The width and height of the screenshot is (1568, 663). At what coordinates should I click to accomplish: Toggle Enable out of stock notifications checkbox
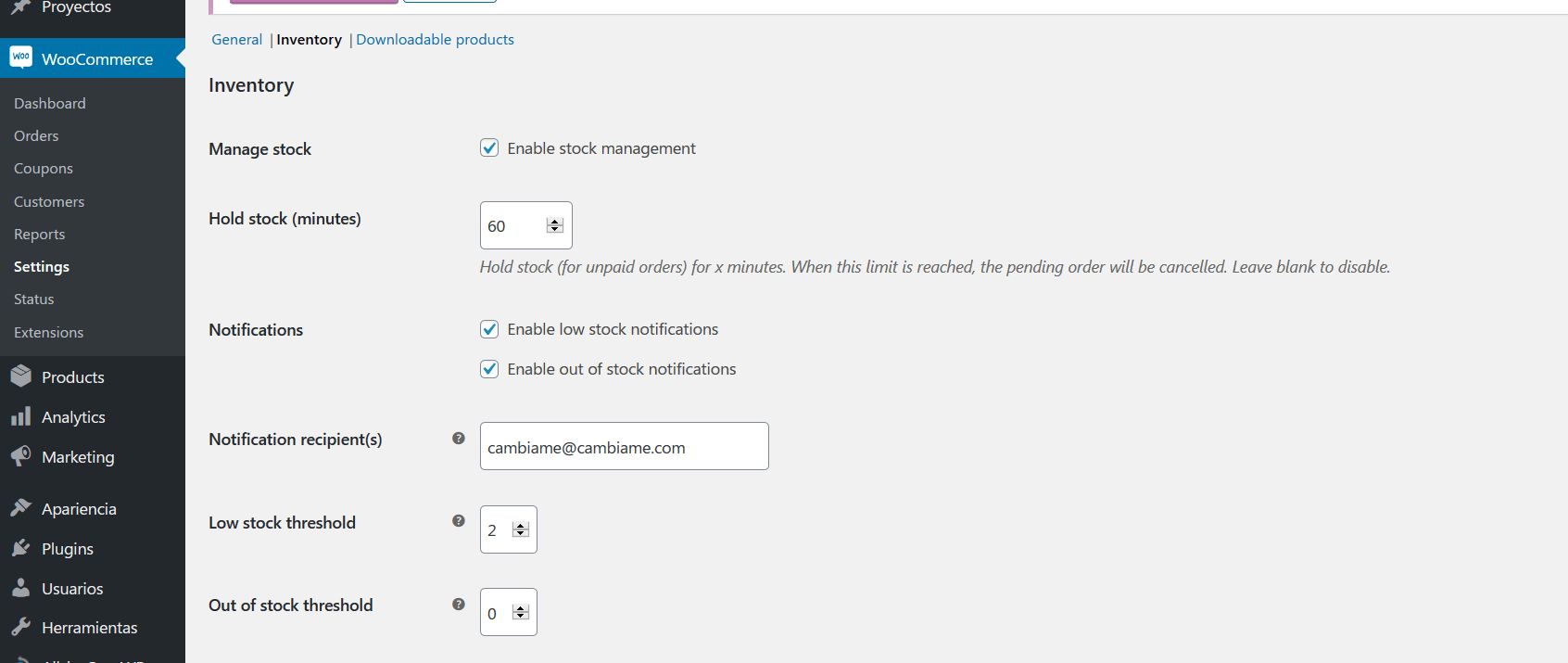point(489,369)
